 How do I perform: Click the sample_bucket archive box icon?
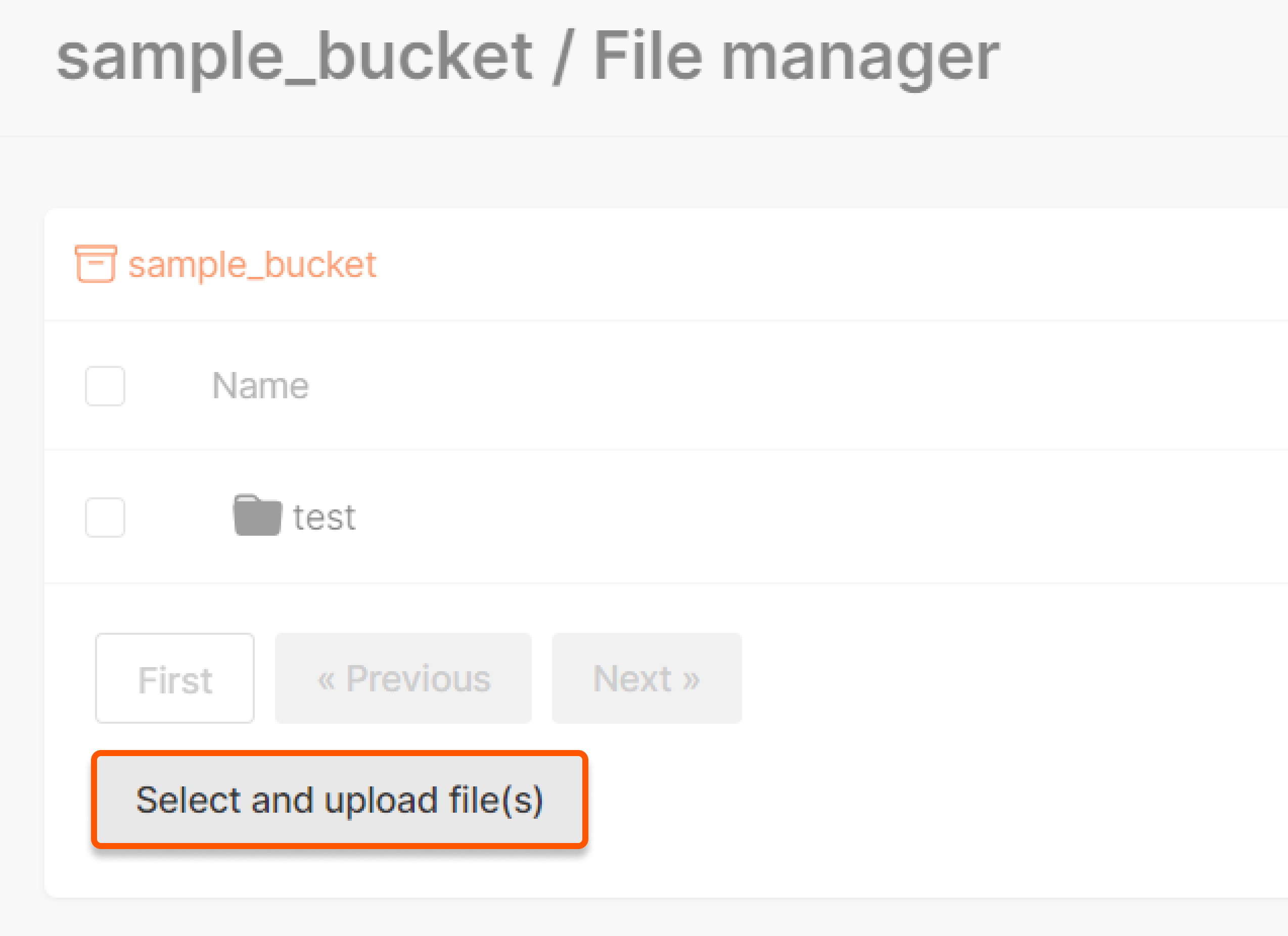point(97,264)
